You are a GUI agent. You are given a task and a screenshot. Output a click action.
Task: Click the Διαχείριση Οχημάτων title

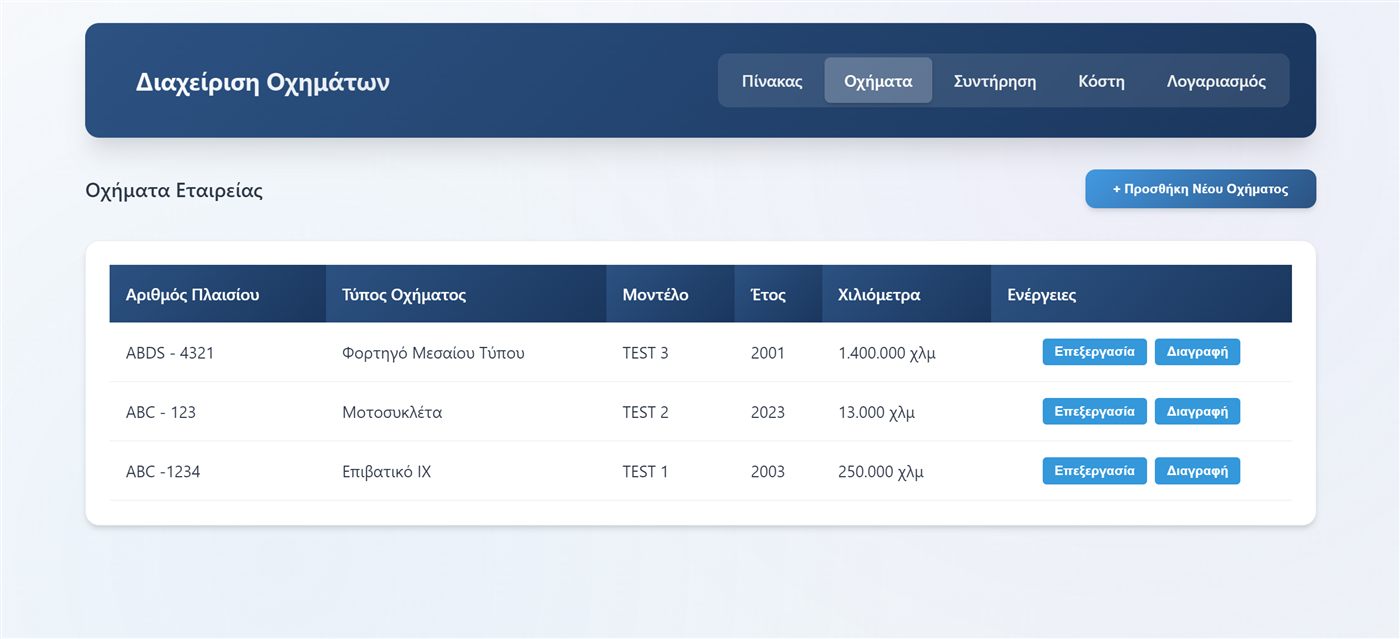pos(263,82)
